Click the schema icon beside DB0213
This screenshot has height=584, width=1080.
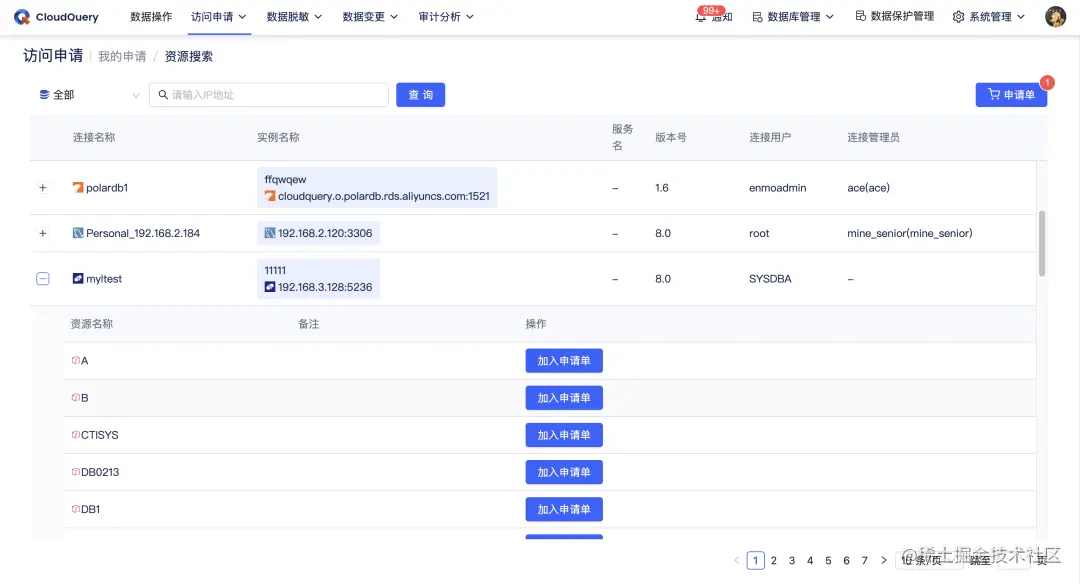(76, 472)
